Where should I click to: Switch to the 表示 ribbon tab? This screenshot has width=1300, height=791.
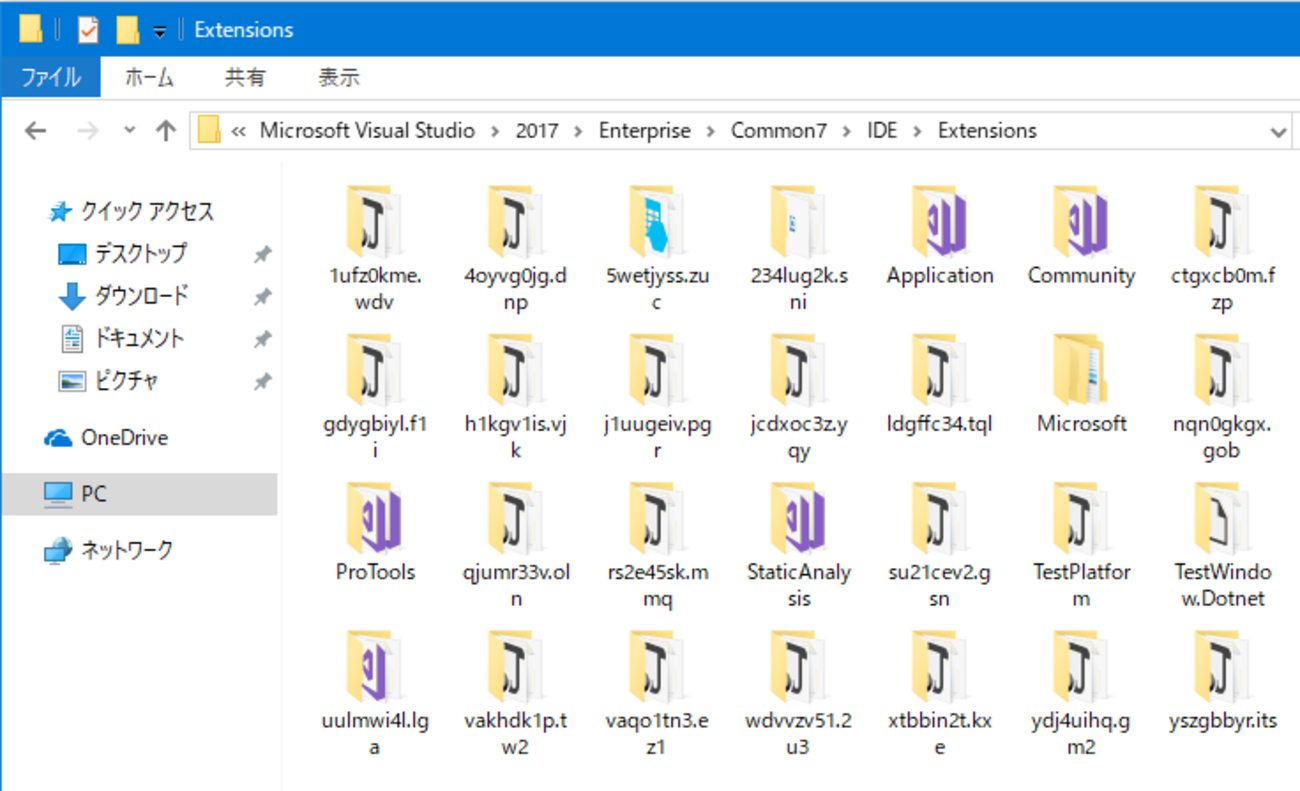click(339, 77)
